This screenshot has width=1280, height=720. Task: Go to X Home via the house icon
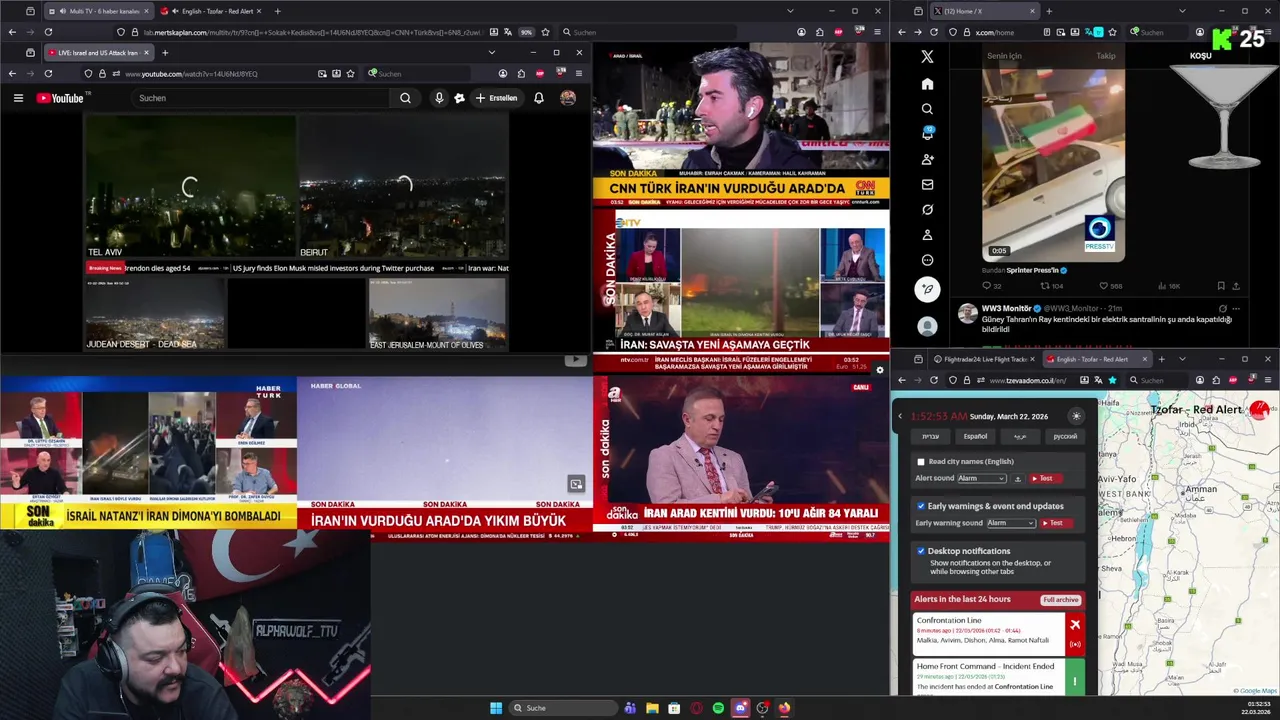coord(927,84)
